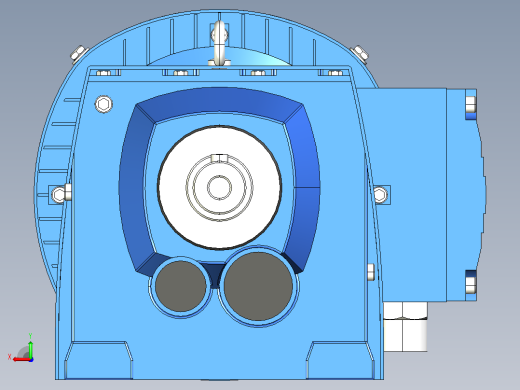Select the white circular flange face
This screenshot has height=390, width=520.
click(219, 187)
